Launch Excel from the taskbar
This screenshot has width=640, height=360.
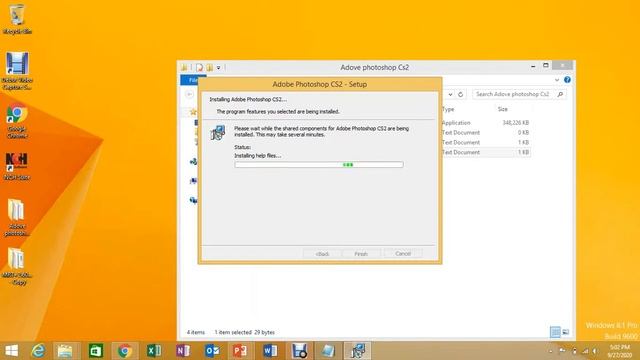pyautogui.click(x=154, y=351)
